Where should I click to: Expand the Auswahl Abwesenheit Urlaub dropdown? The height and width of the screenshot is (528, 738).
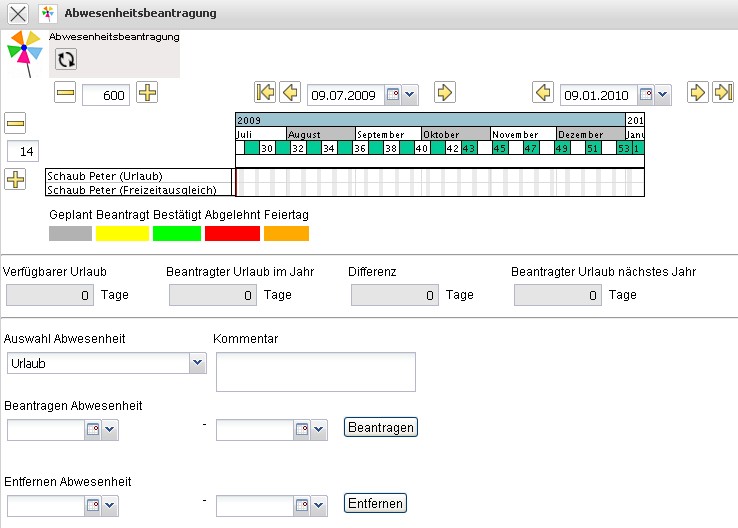[x=197, y=365]
